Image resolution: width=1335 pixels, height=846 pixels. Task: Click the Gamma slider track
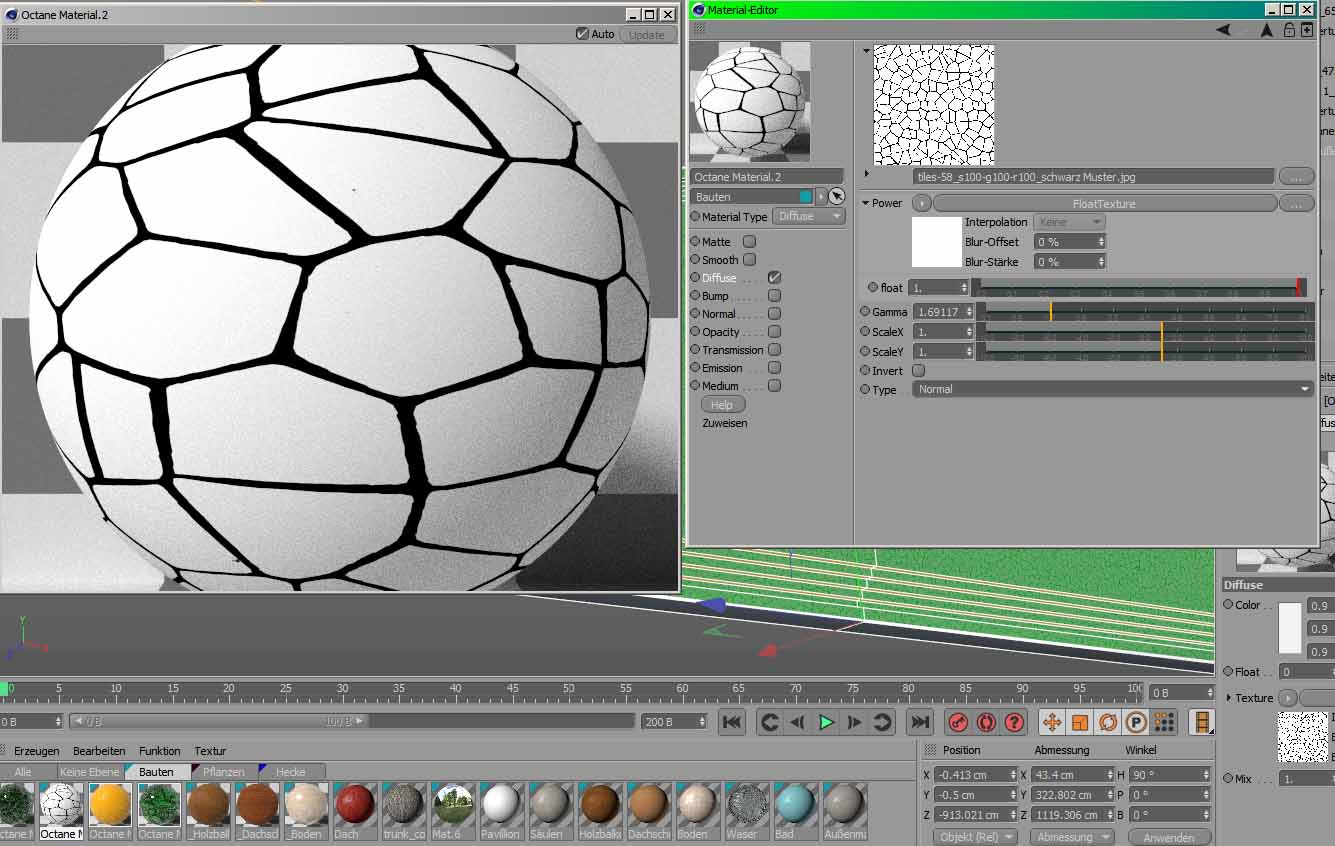coord(1144,312)
